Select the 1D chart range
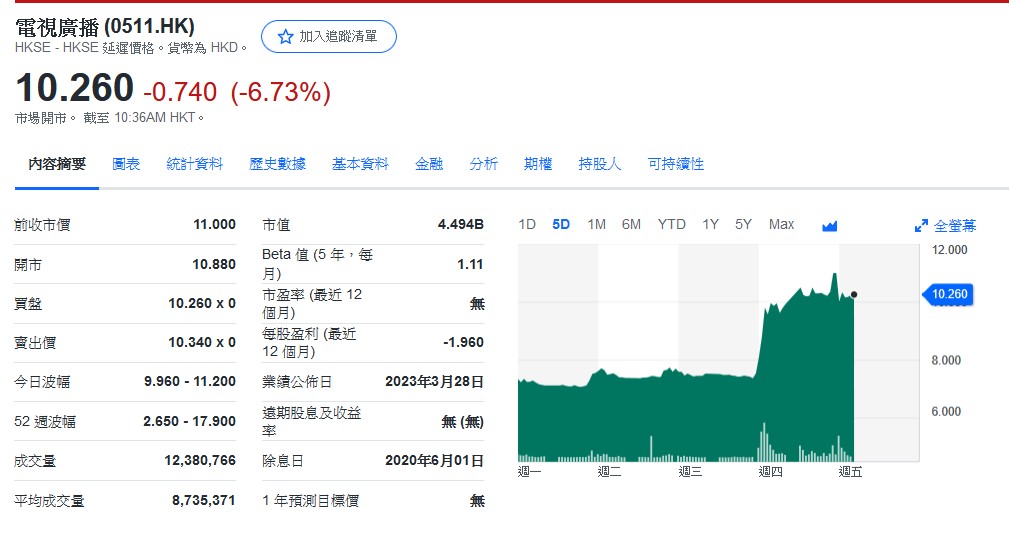The height and width of the screenshot is (543, 1009). click(x=527, y=225)
